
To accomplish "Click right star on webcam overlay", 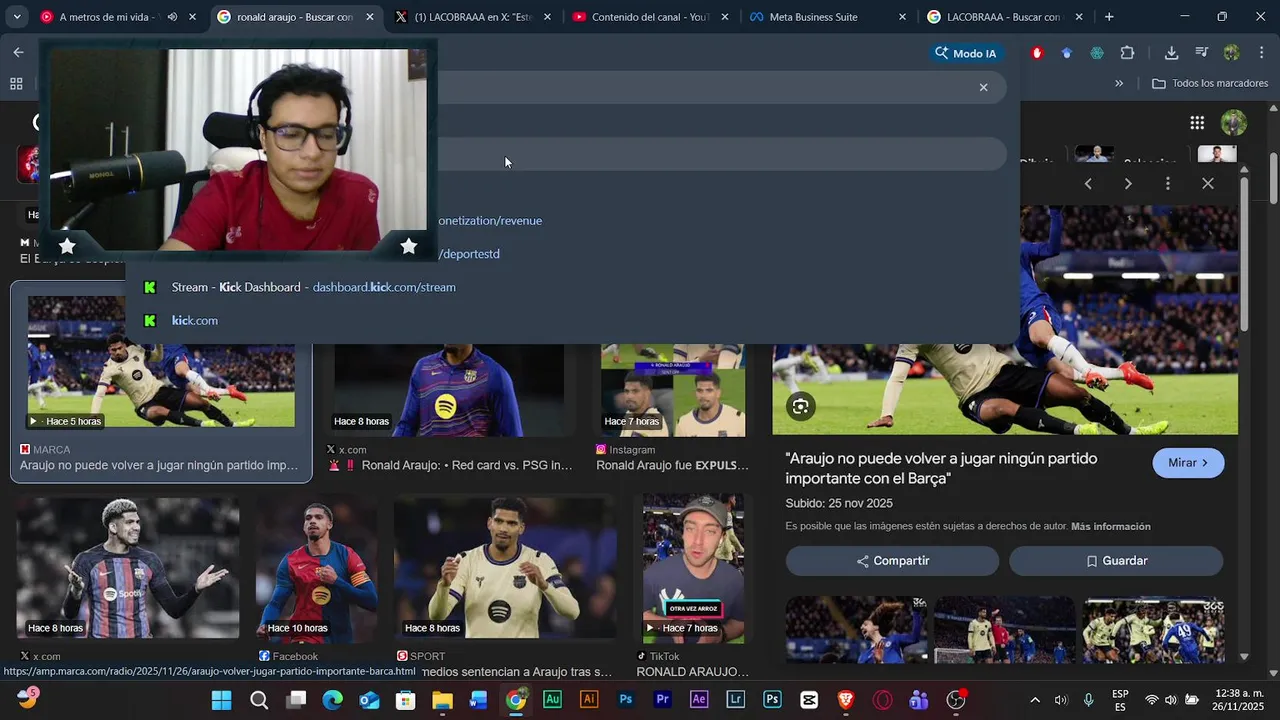I will pyautogui.click(x=408, y=246).
